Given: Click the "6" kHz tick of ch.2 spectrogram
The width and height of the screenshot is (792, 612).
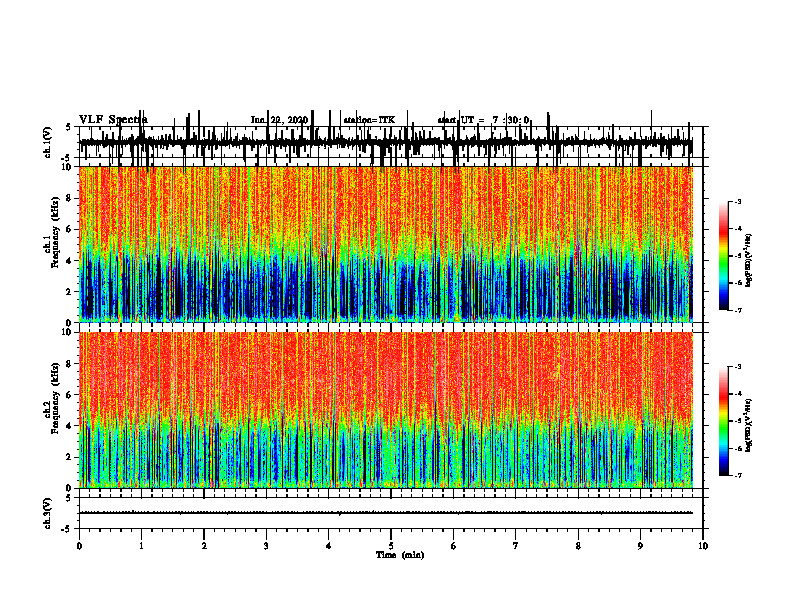Looking at the screenshot, I should pyautogui.click(x=70, y=394).
